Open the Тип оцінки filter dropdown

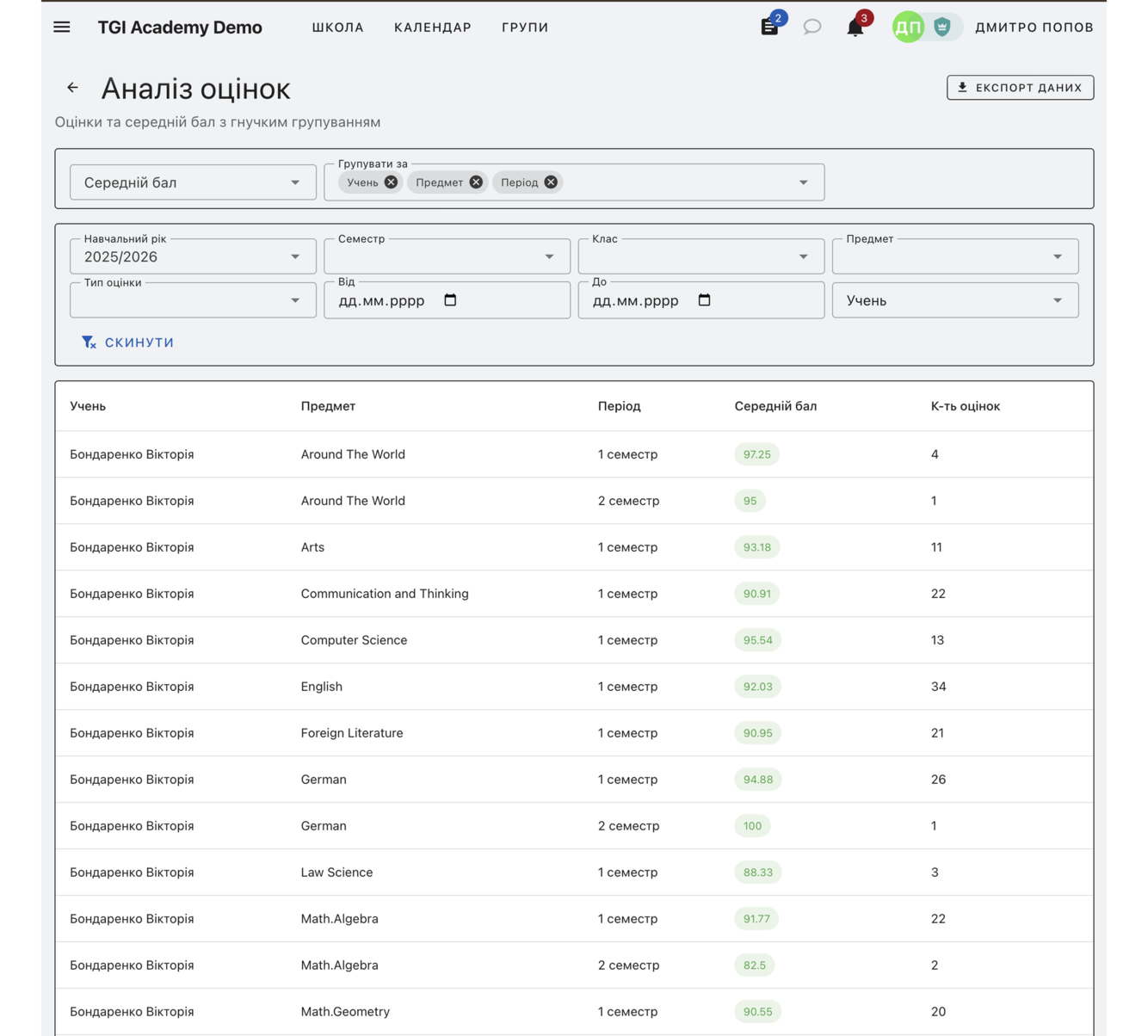(193, 300)
